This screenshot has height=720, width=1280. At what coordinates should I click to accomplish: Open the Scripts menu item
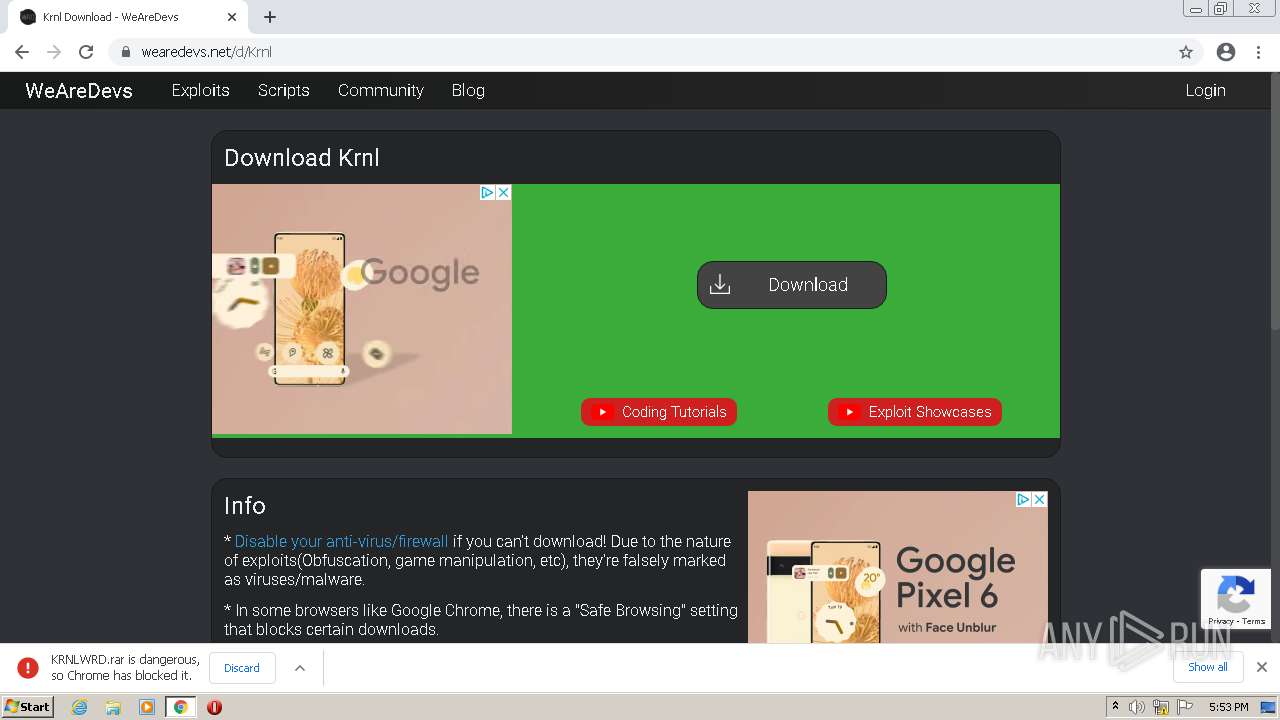coord(284,90)
